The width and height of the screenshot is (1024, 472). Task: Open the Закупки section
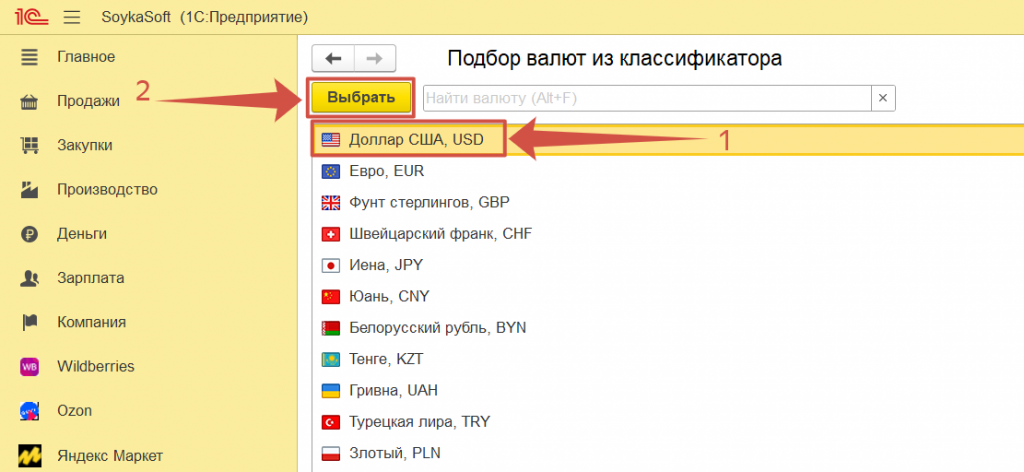84,145
